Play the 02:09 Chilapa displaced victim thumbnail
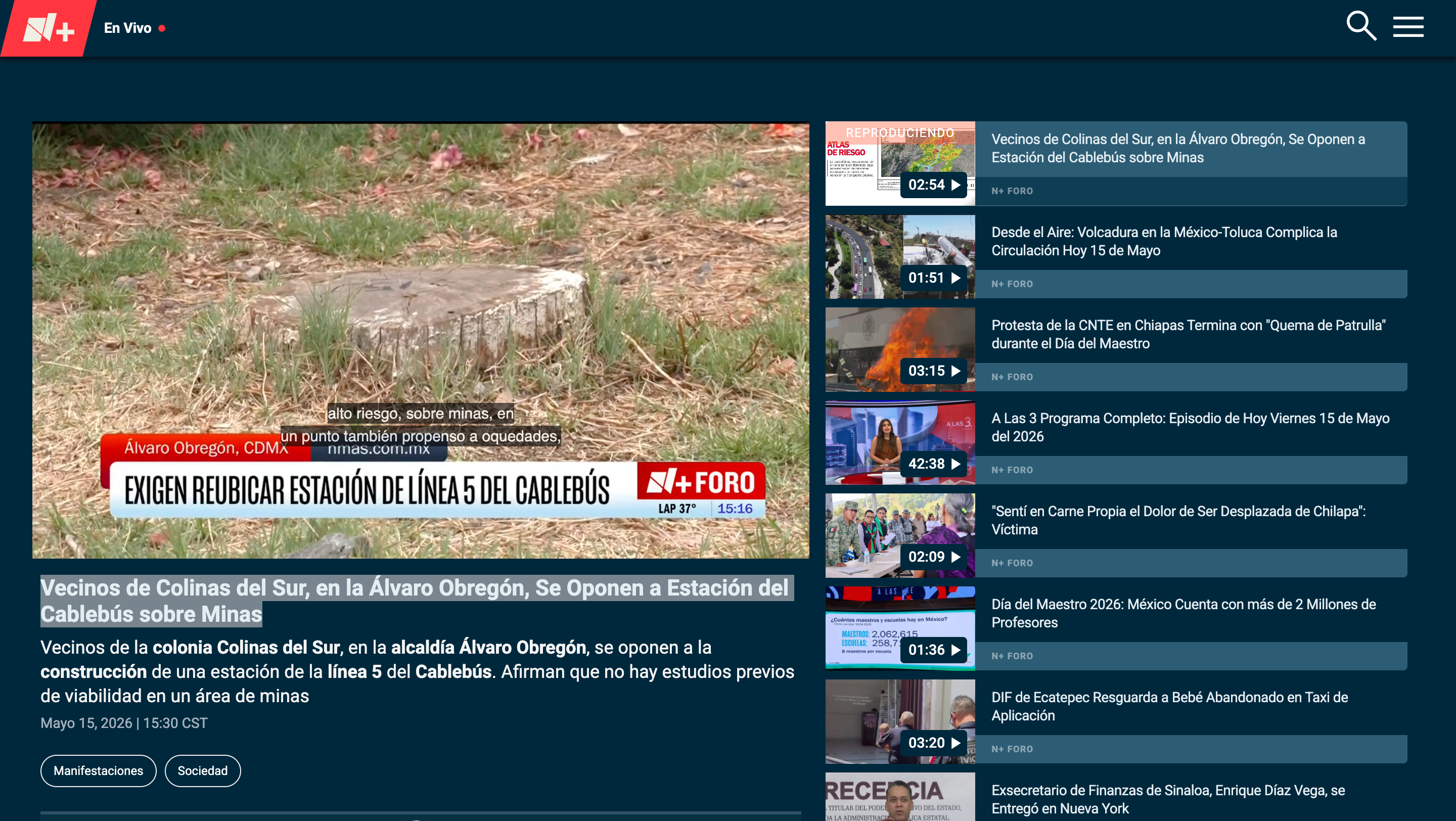Screen dimensions: 1456x821 [900, 536]
